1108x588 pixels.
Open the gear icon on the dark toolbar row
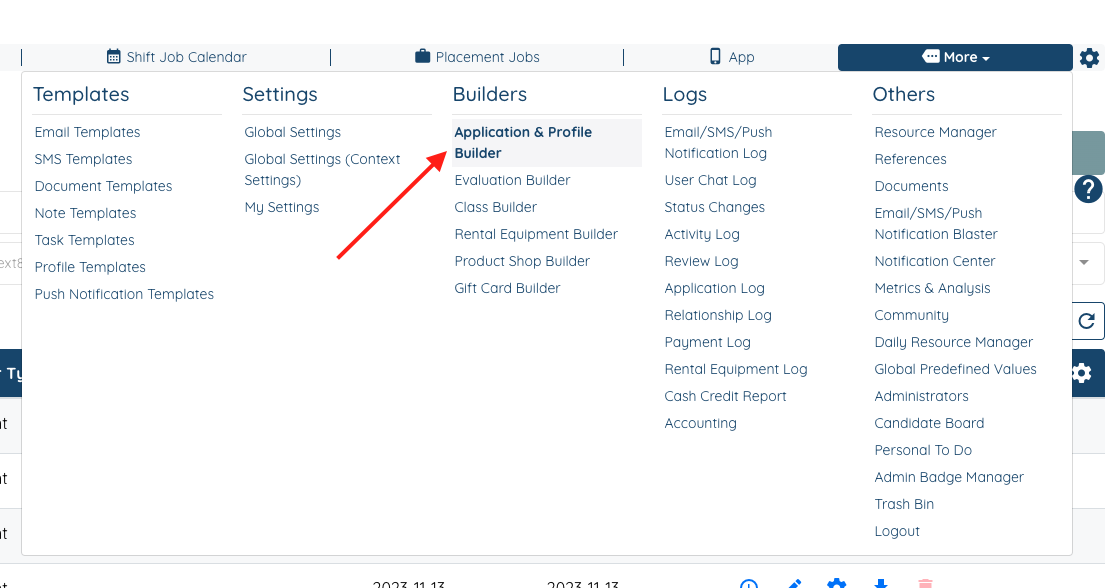(1081, 373)
